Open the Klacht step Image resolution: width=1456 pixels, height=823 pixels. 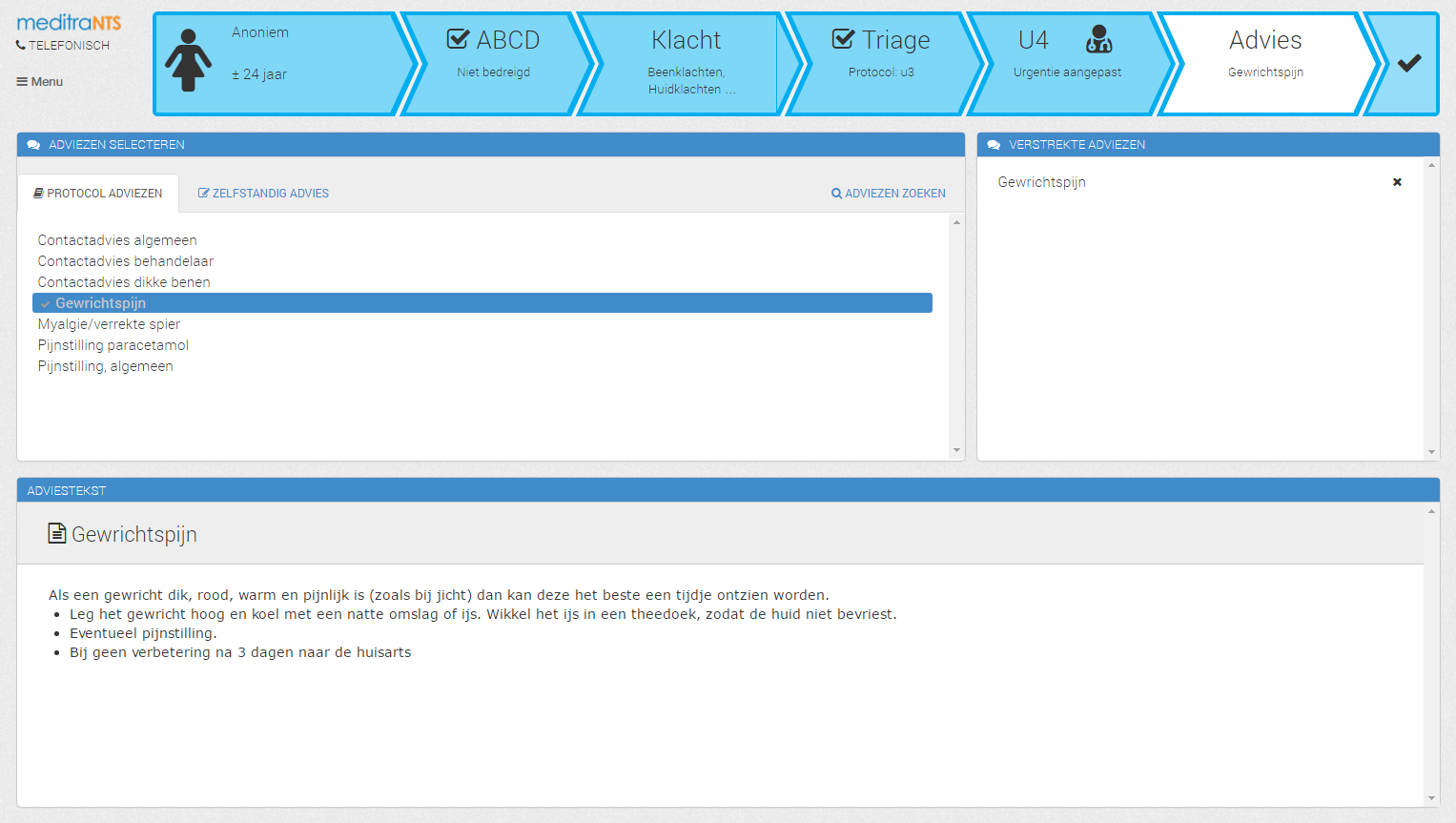point(687,64)
